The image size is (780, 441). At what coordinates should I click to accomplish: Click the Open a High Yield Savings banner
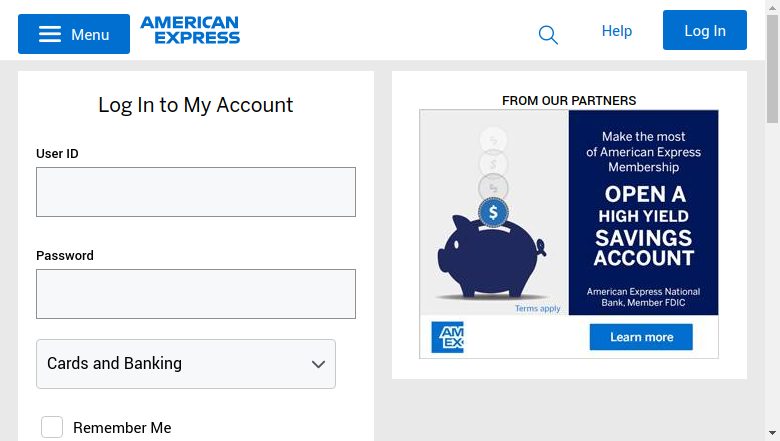click(643, 212)
